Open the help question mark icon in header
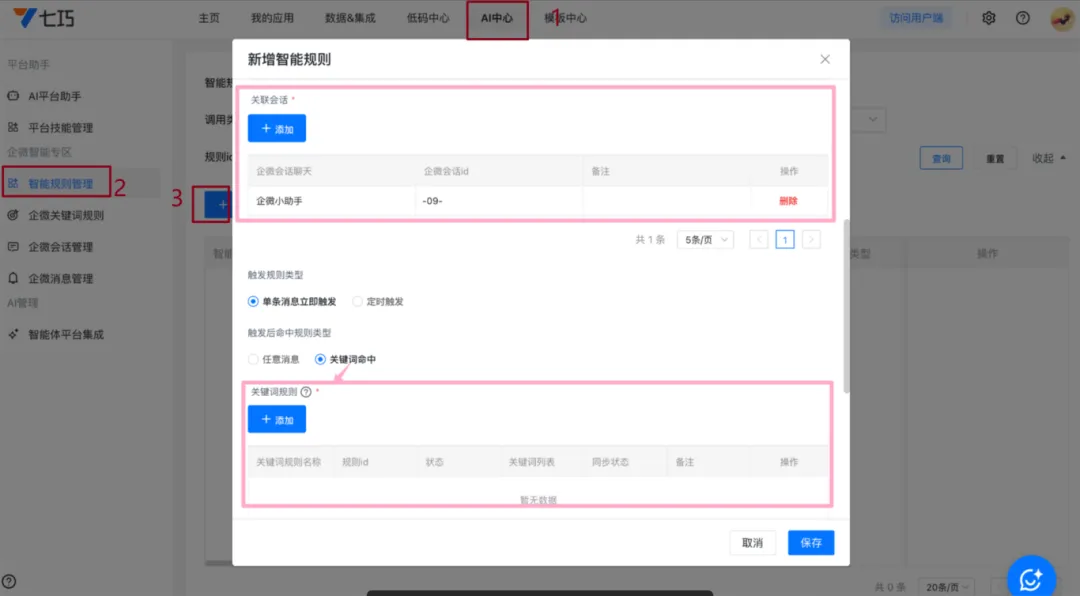 pyautogui.click(x=1022, y=18)
